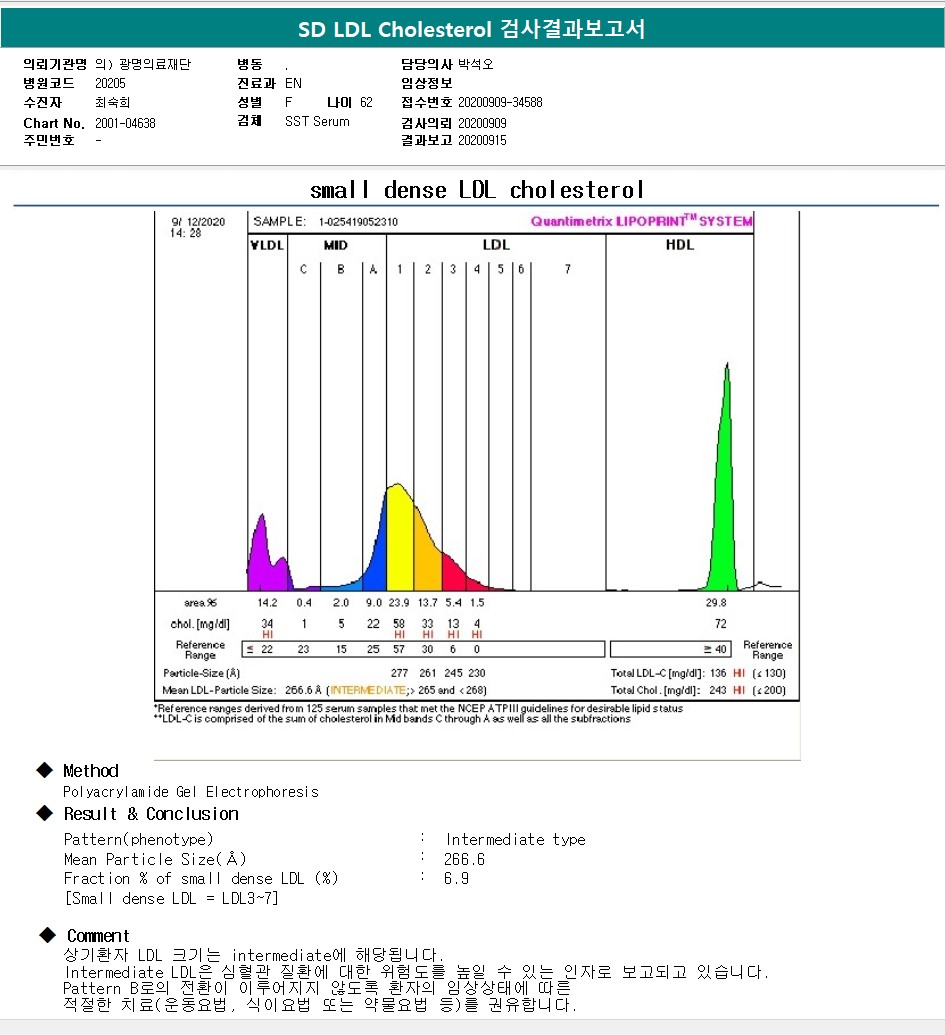Screen dimensions: 945x1035
Task: Click the HDL area % value "29.8"
Action: point(716,603)
